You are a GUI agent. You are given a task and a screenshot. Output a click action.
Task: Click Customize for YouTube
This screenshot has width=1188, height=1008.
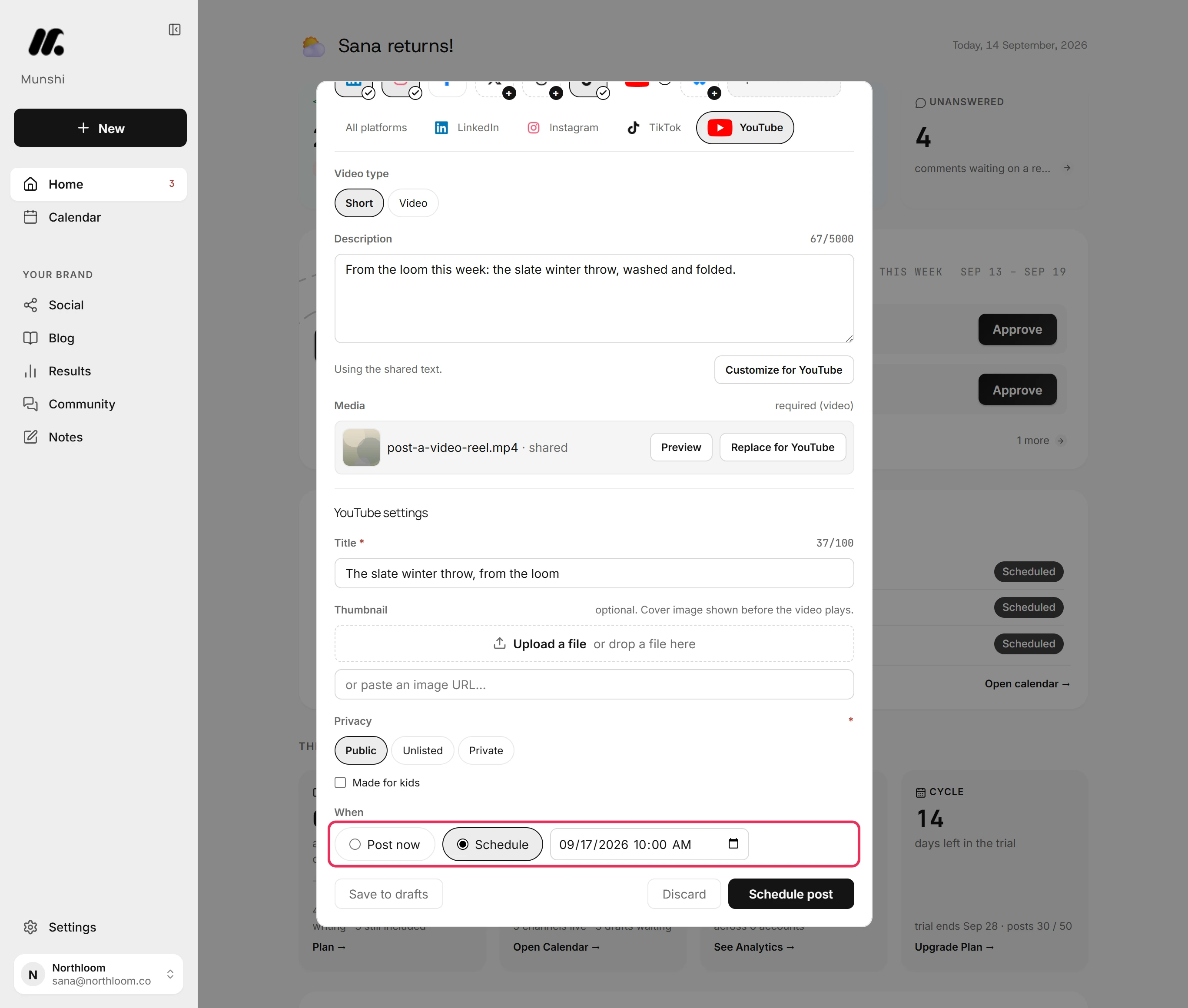pyautogui.click(x=784, y=370)
